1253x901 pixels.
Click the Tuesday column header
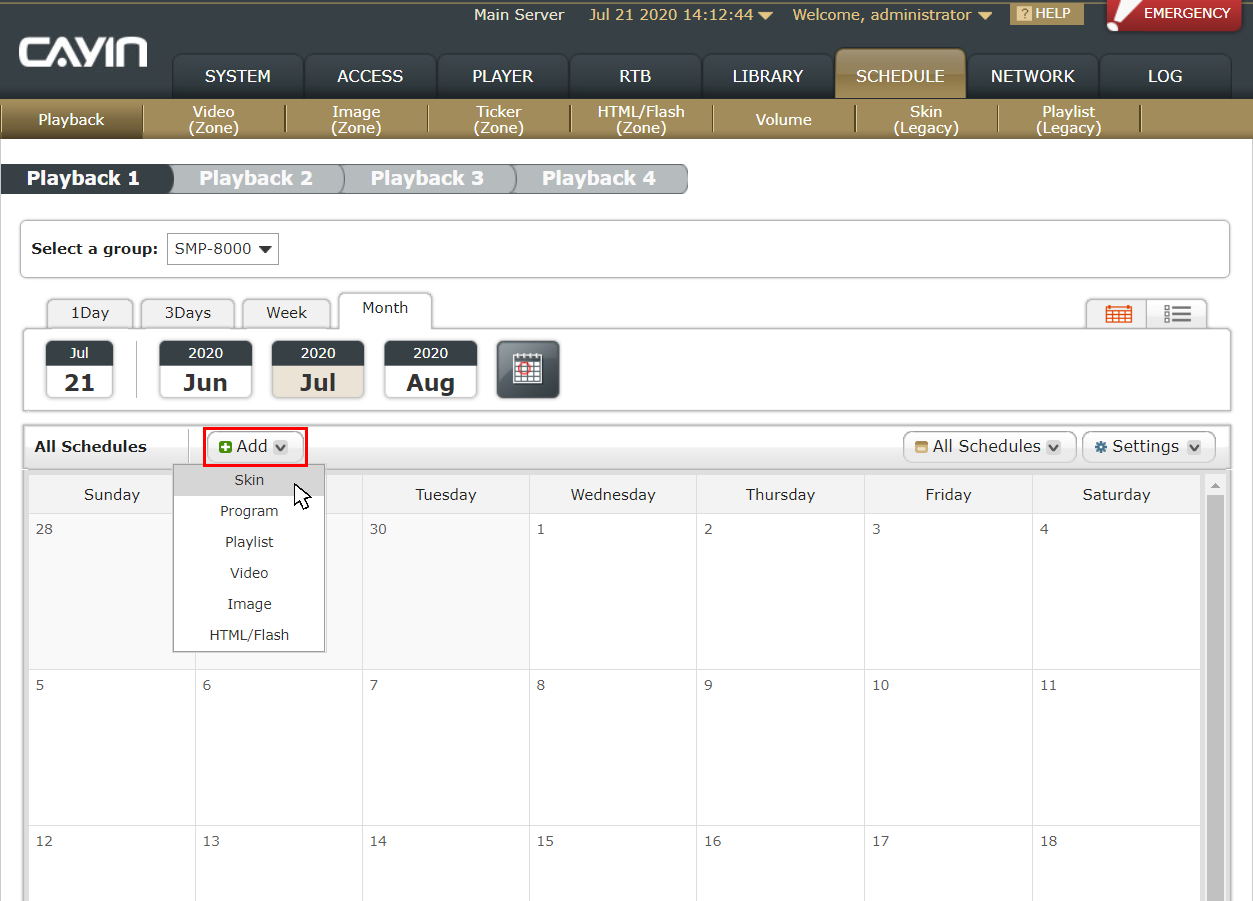[446, 494]
